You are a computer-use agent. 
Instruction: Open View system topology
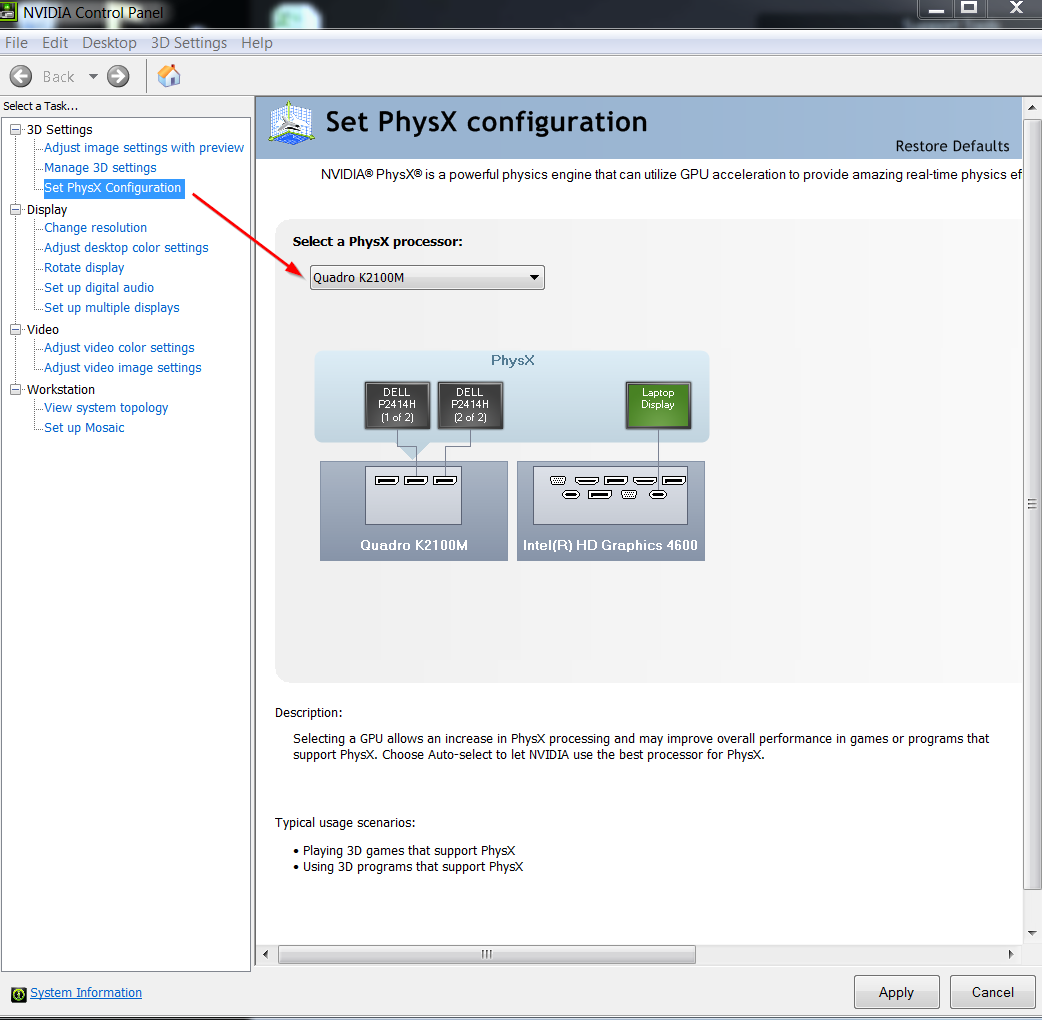(106, 407)
